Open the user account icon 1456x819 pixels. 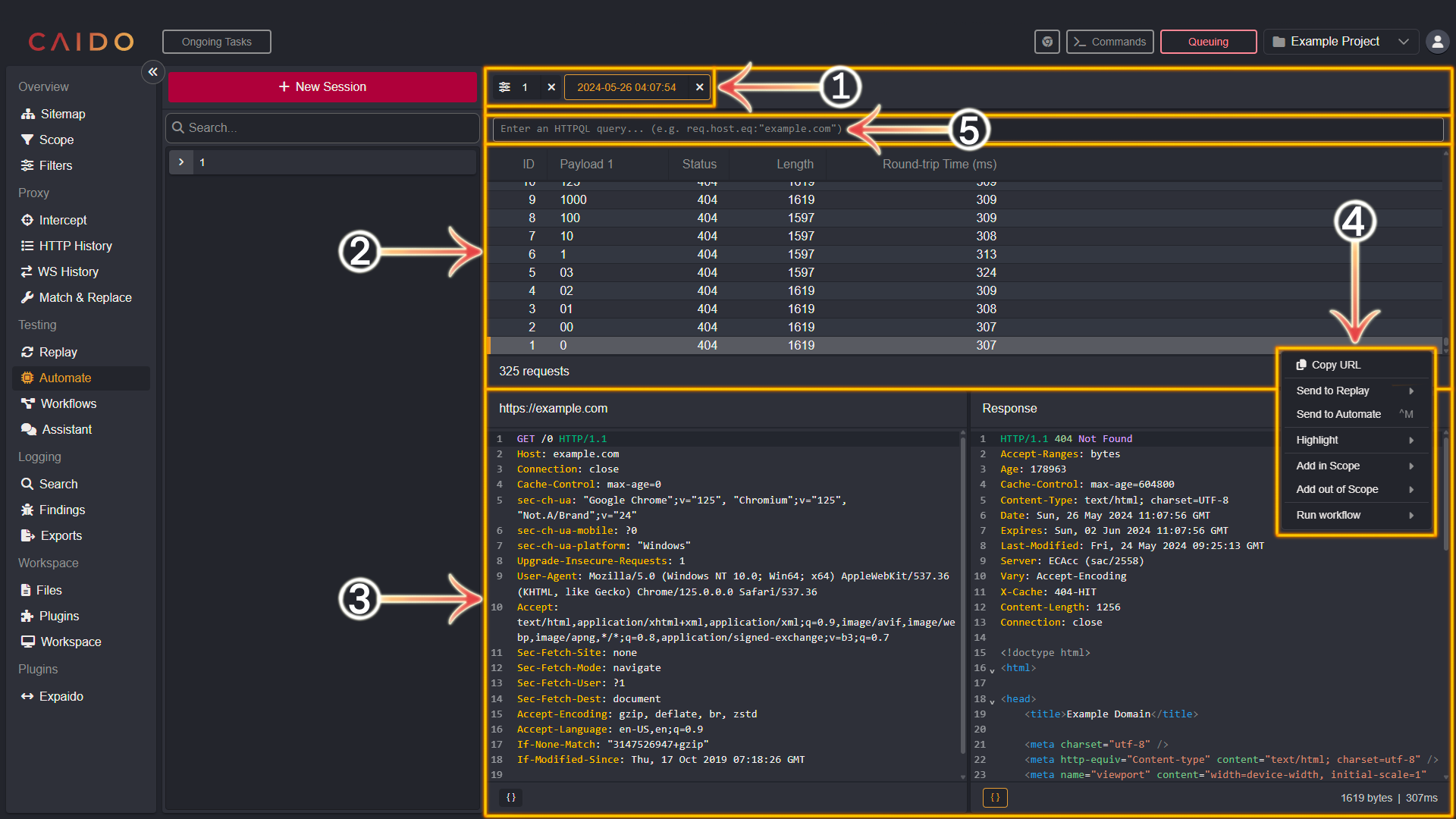1437,42
